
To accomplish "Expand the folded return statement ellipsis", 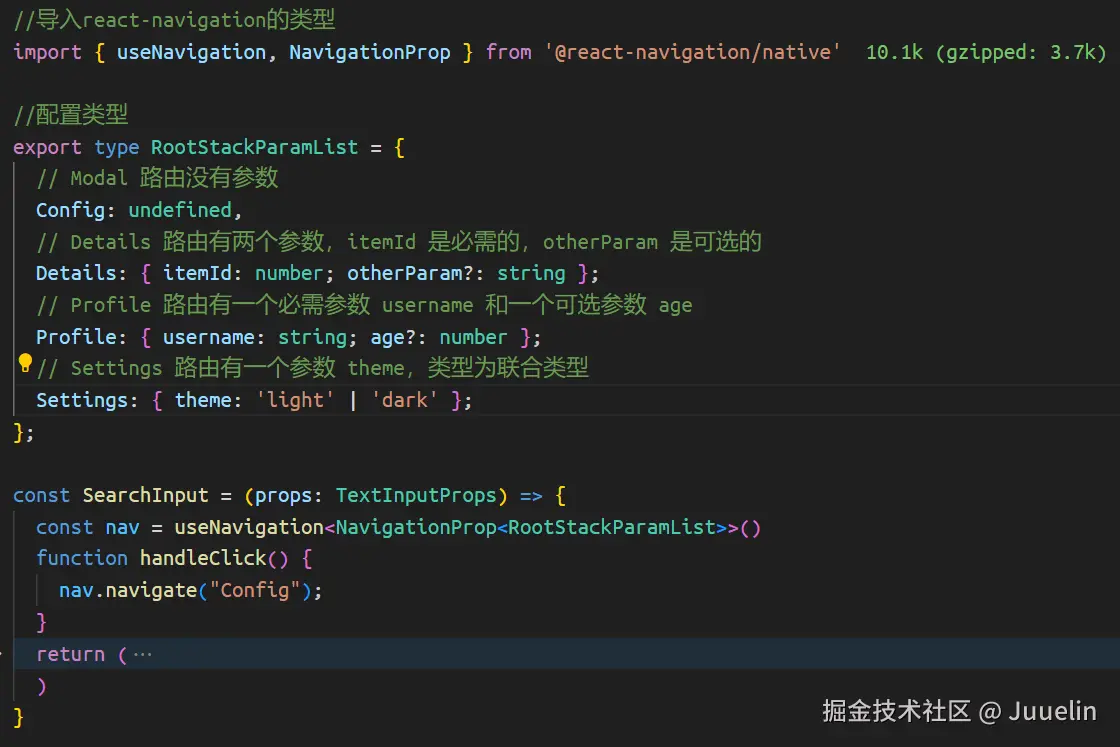I will [141, 653].
